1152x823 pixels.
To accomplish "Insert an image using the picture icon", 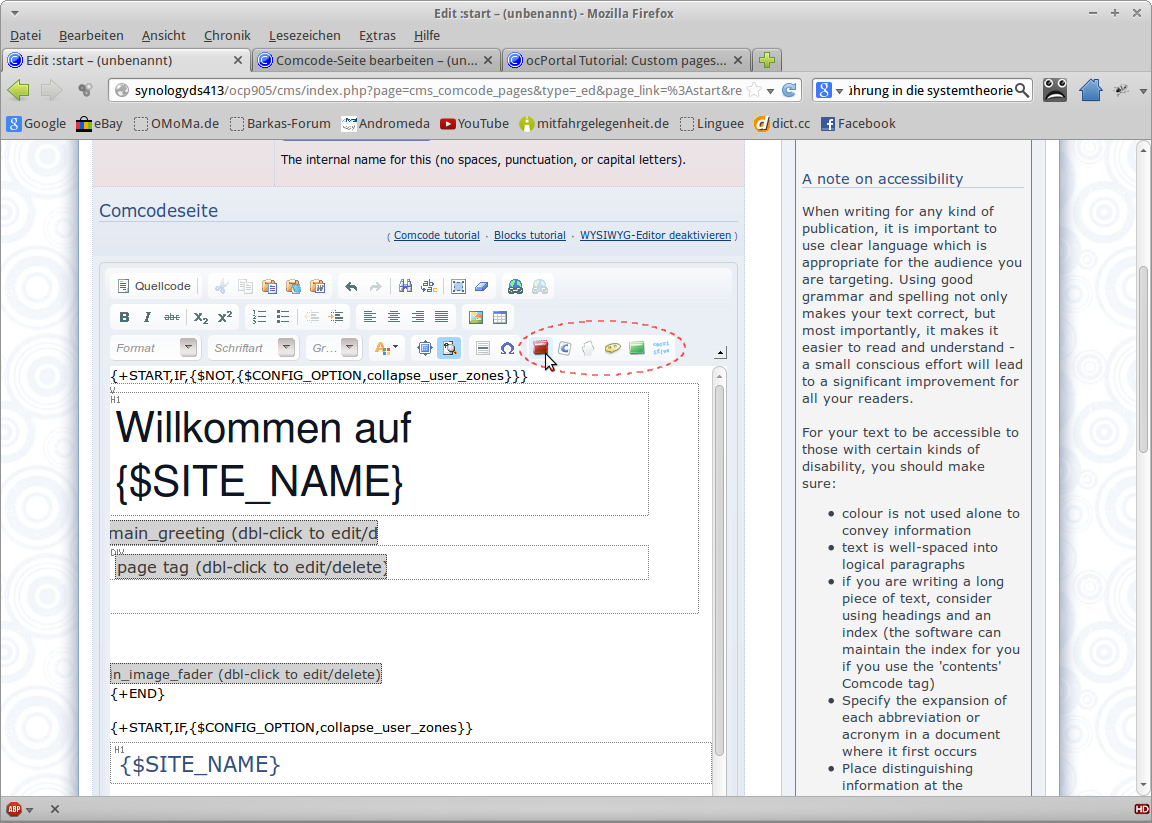I will tap(476, 317).
